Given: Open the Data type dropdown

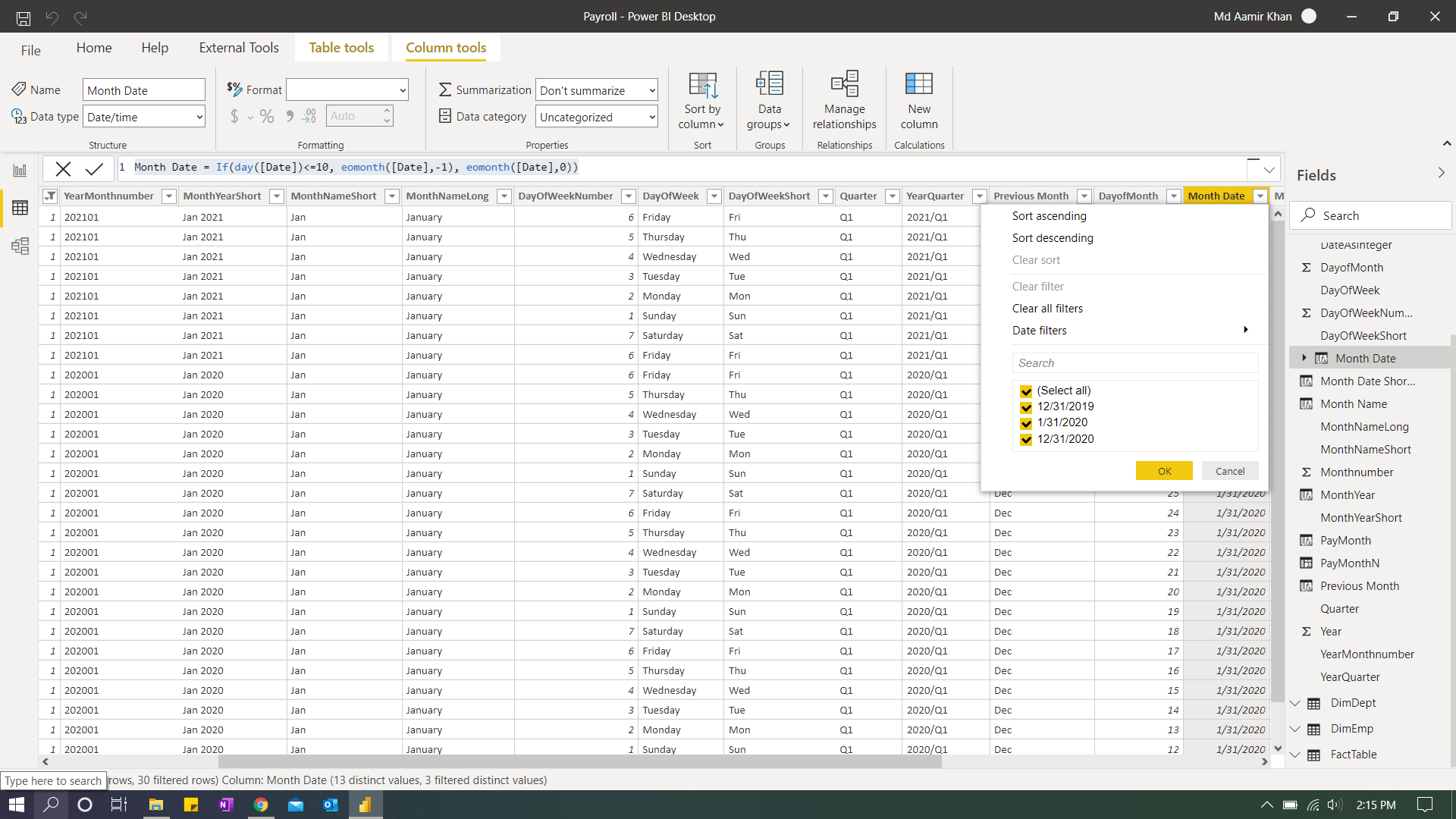Looking at the screenshot, I should 144,117.
